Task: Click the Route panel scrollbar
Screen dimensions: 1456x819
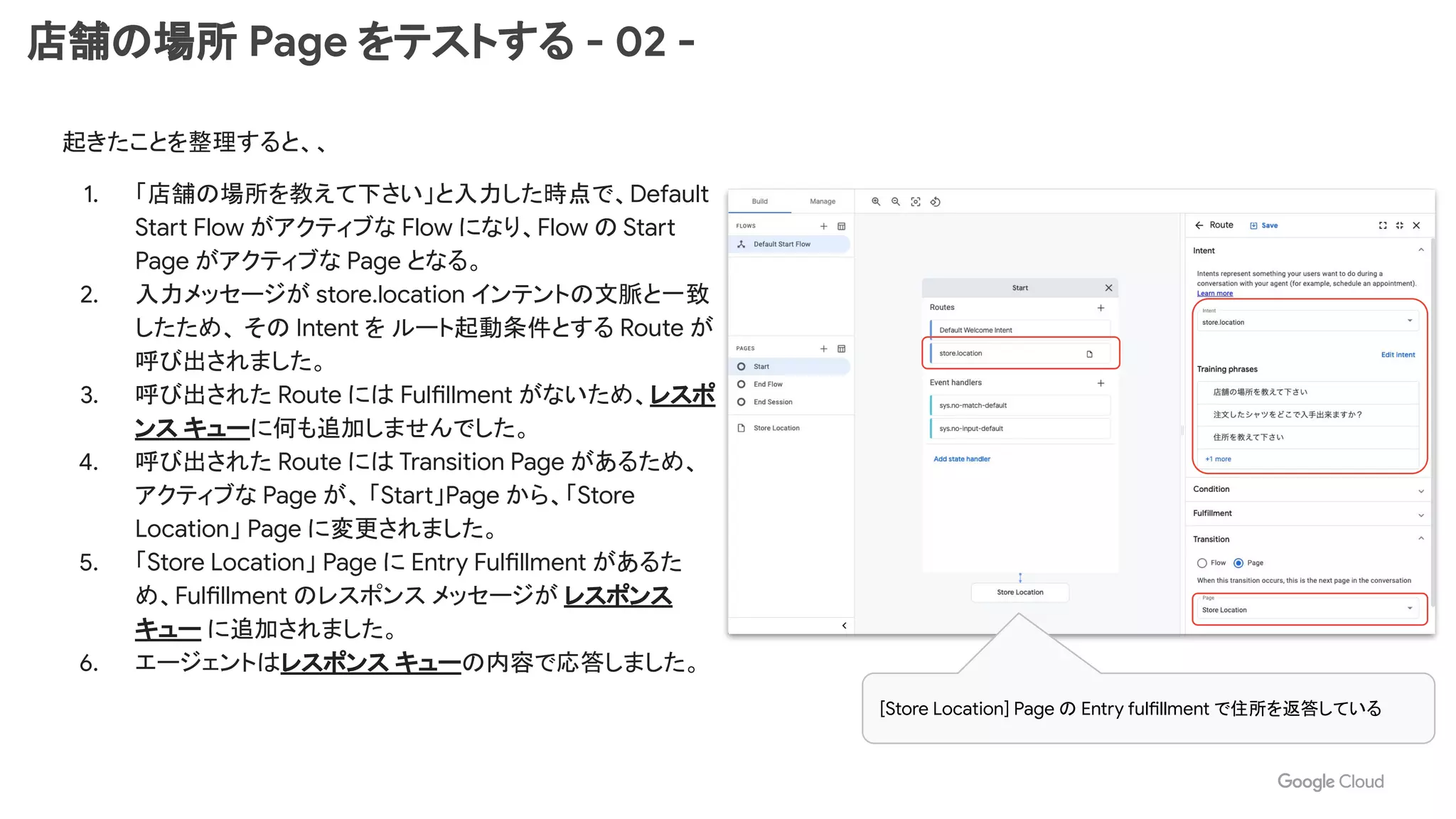Action: pos(1432,423)
